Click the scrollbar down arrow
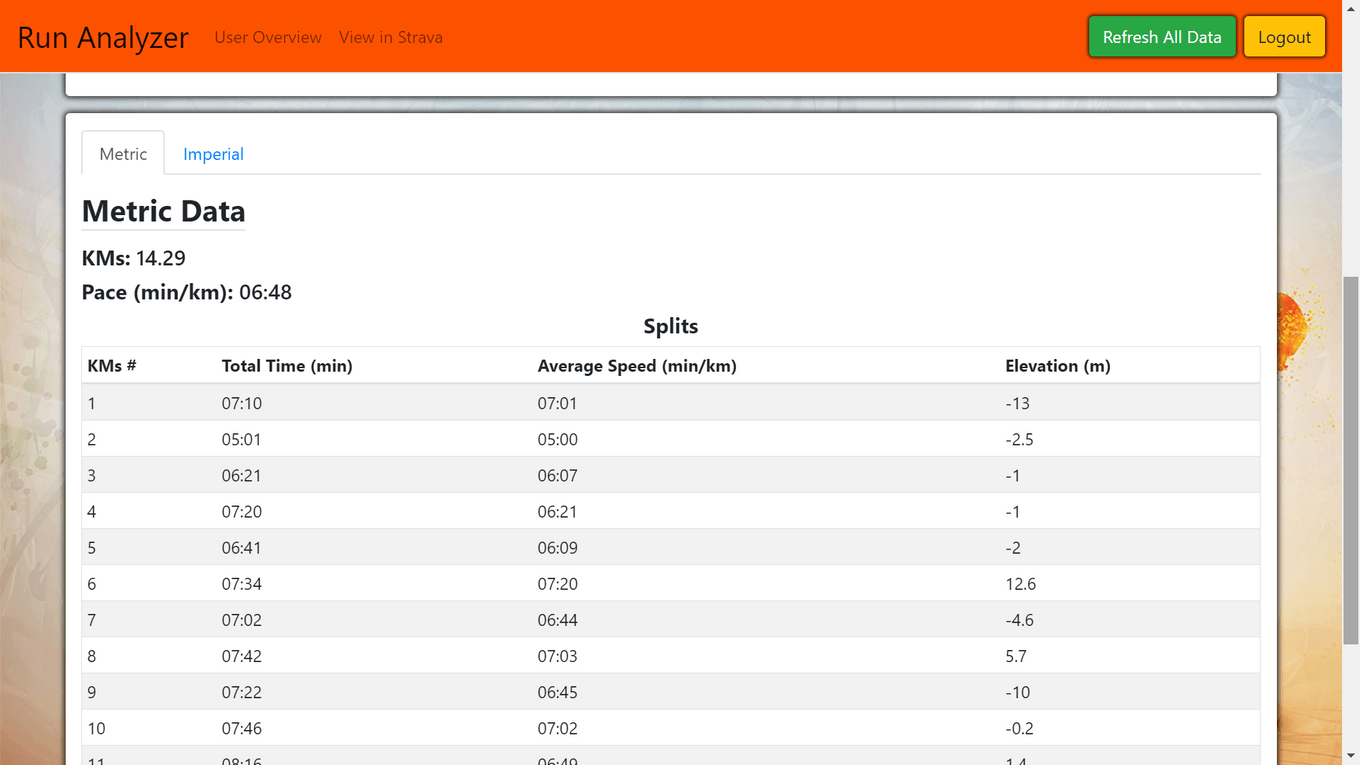The height and width of the screenshot is (765, 1360). 1351,756
